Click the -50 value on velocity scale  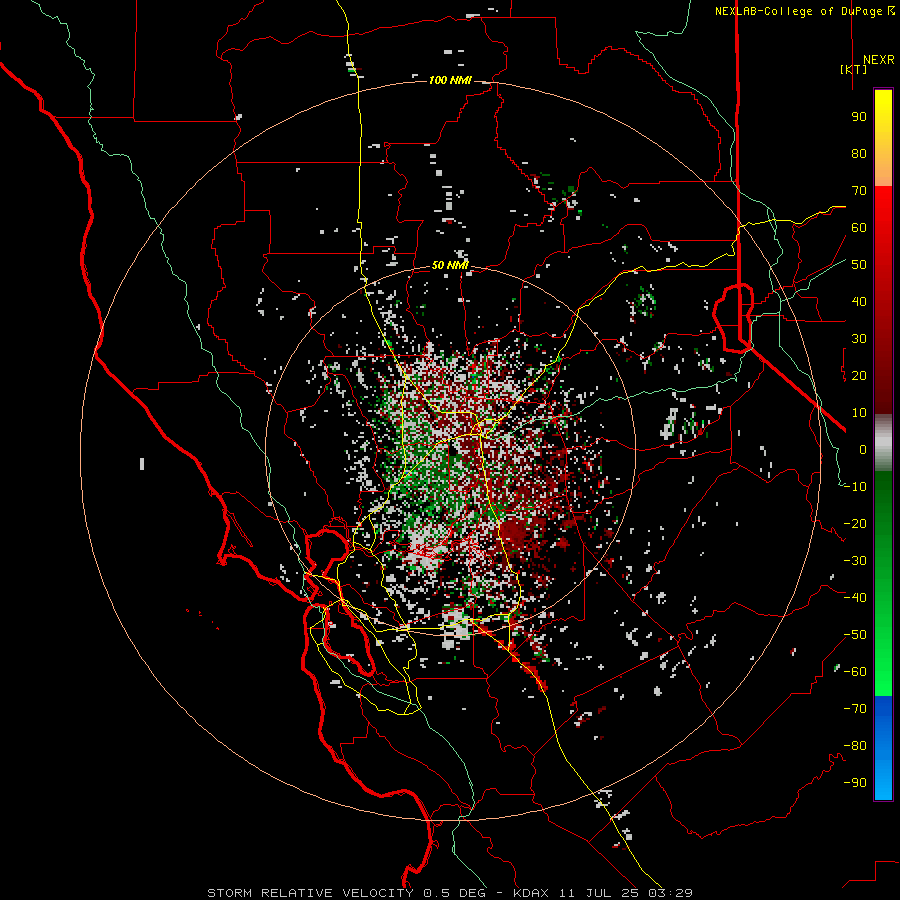tap(855, 635)
